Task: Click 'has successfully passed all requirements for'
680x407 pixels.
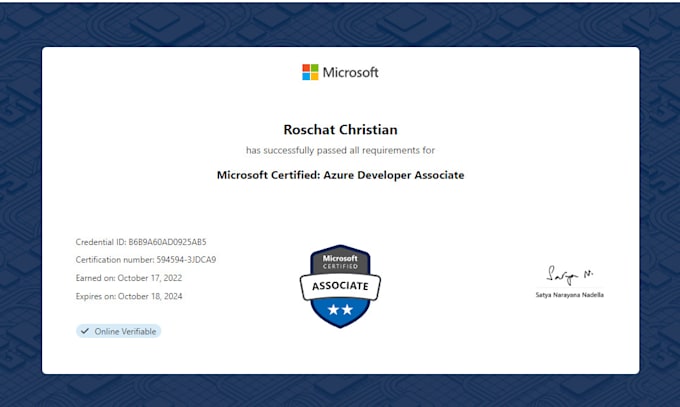Action: tap(340, 150)
